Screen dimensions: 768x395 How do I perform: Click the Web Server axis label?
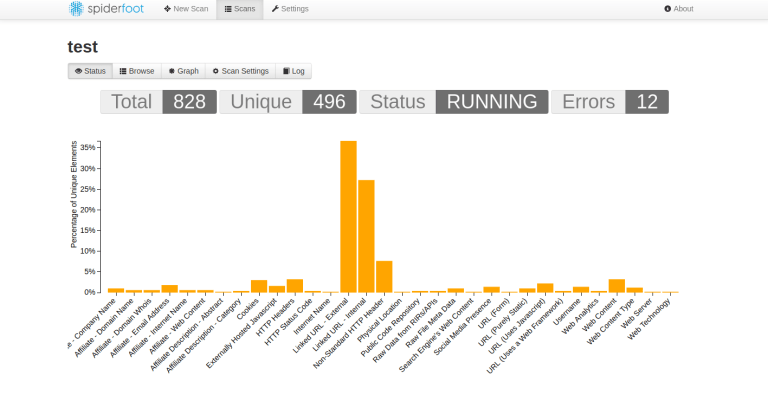click(x=637, y=313)
